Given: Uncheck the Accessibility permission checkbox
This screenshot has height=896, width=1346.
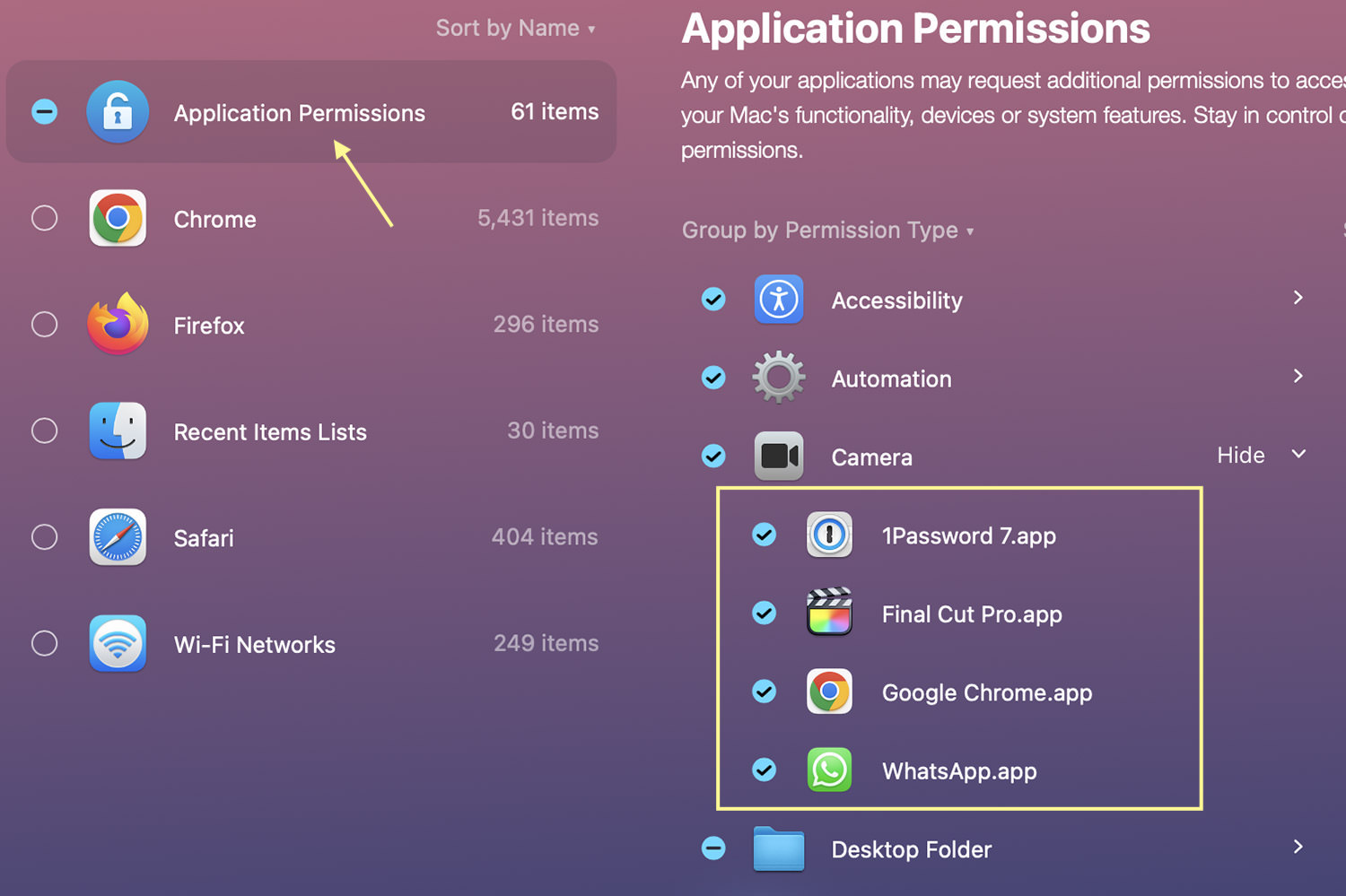Looking at the screenshot, I should coord(713,300).
